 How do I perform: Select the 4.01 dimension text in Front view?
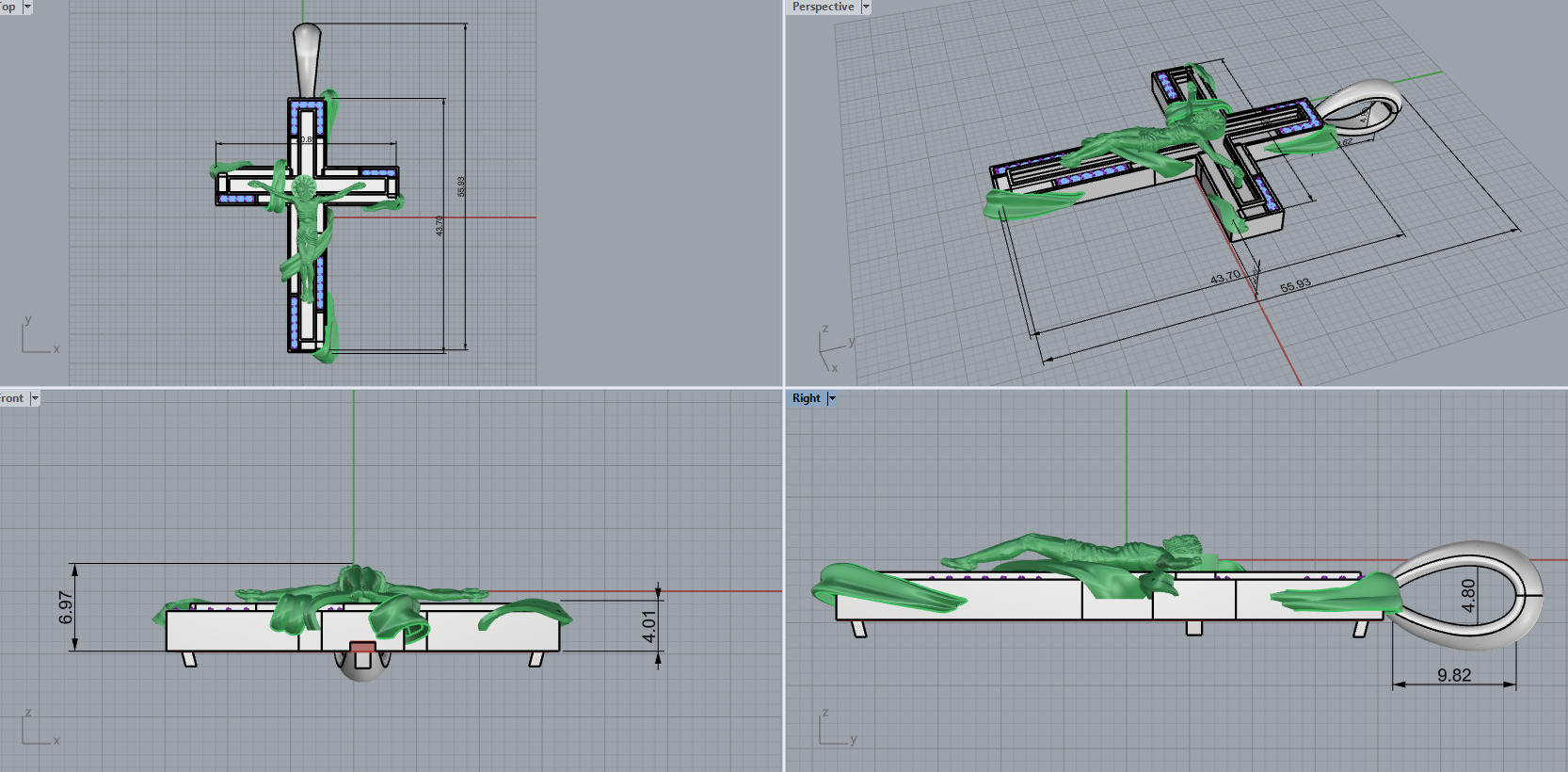pyautogui.click(x=648, y=627)
